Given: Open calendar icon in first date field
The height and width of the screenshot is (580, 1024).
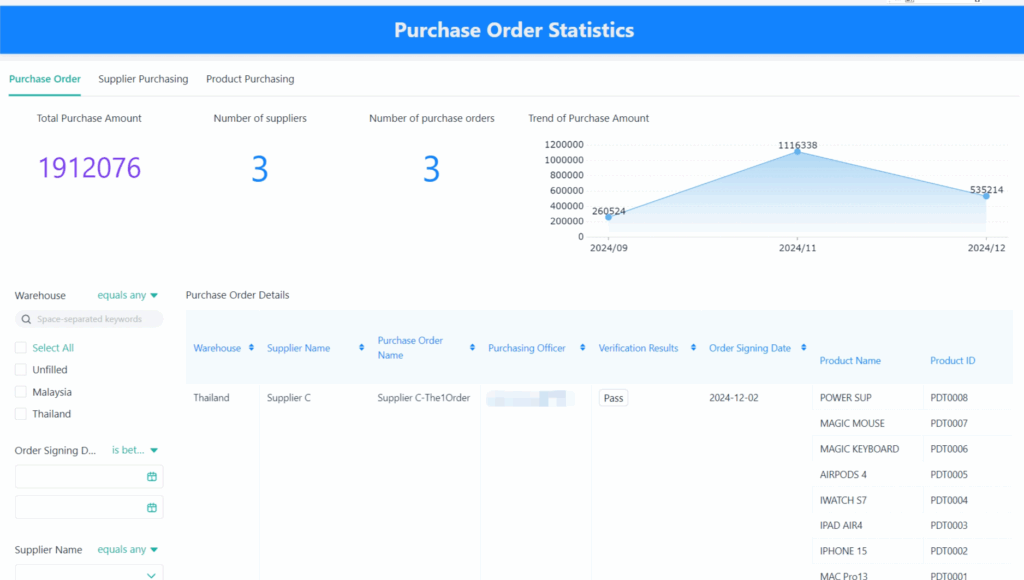Looking at the screenshot, I should tap(152, 477).
